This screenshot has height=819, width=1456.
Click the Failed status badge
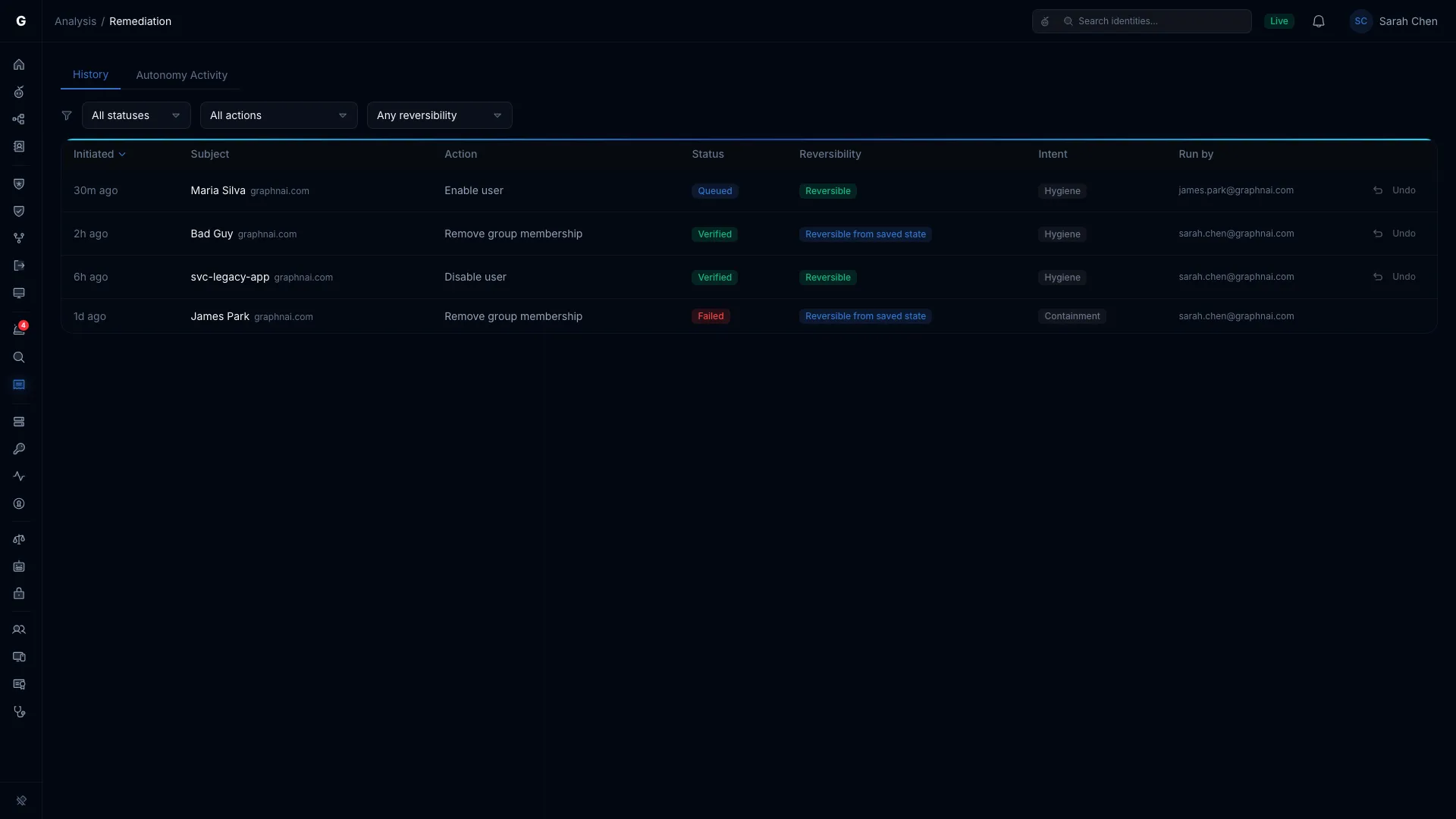711,316
